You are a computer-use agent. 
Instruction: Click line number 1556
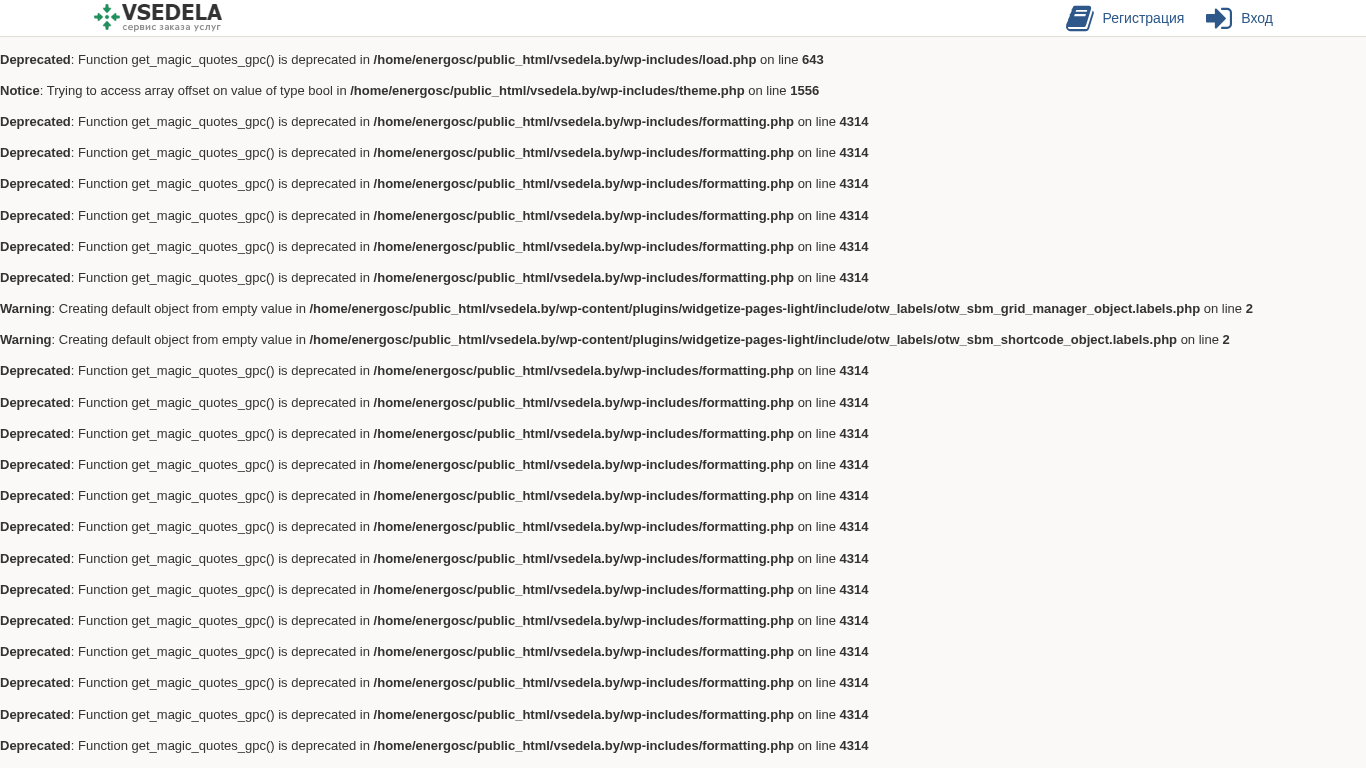(x=804, y=91)
